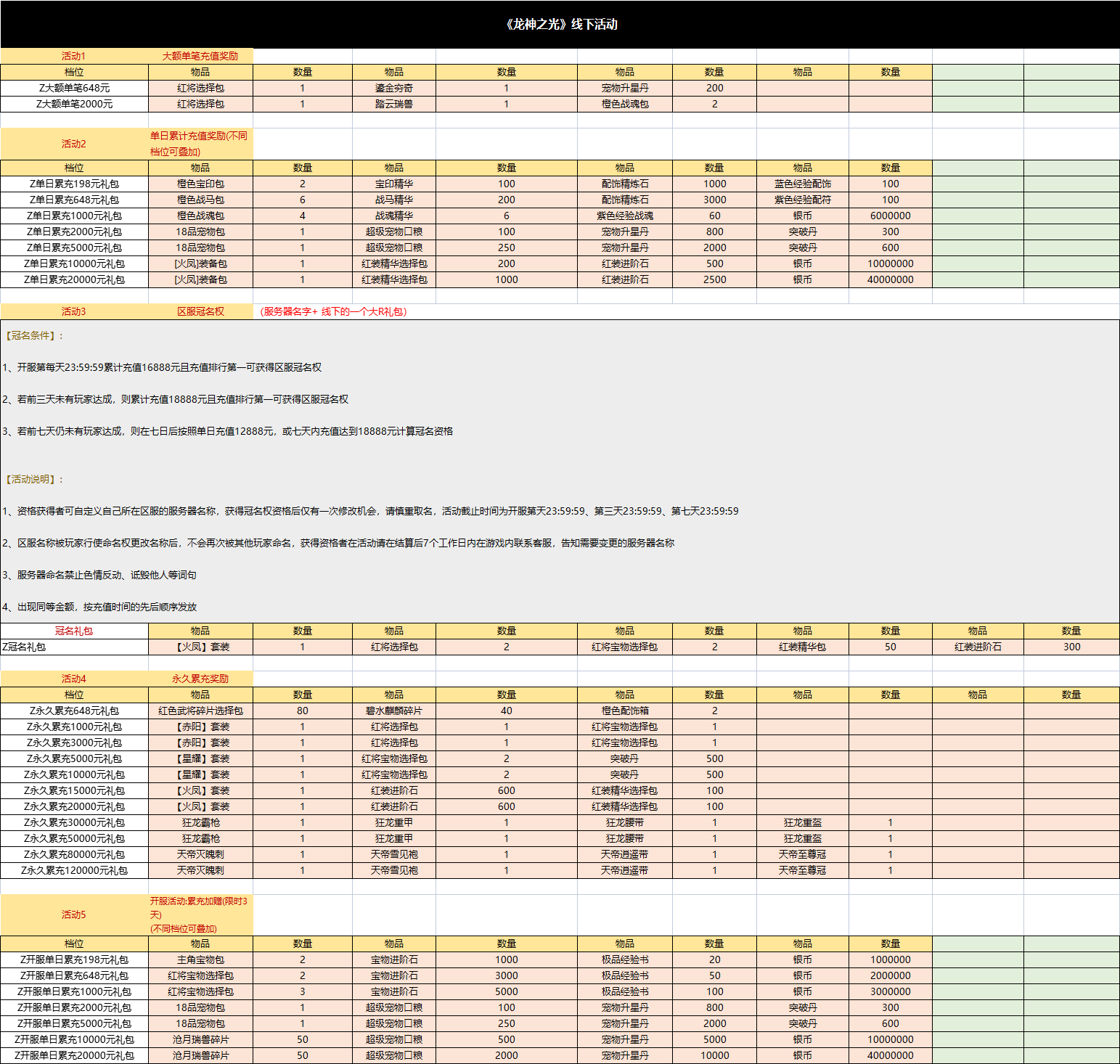Select the 大额单笔充值奖励 cell

click(x=200, y=56)
